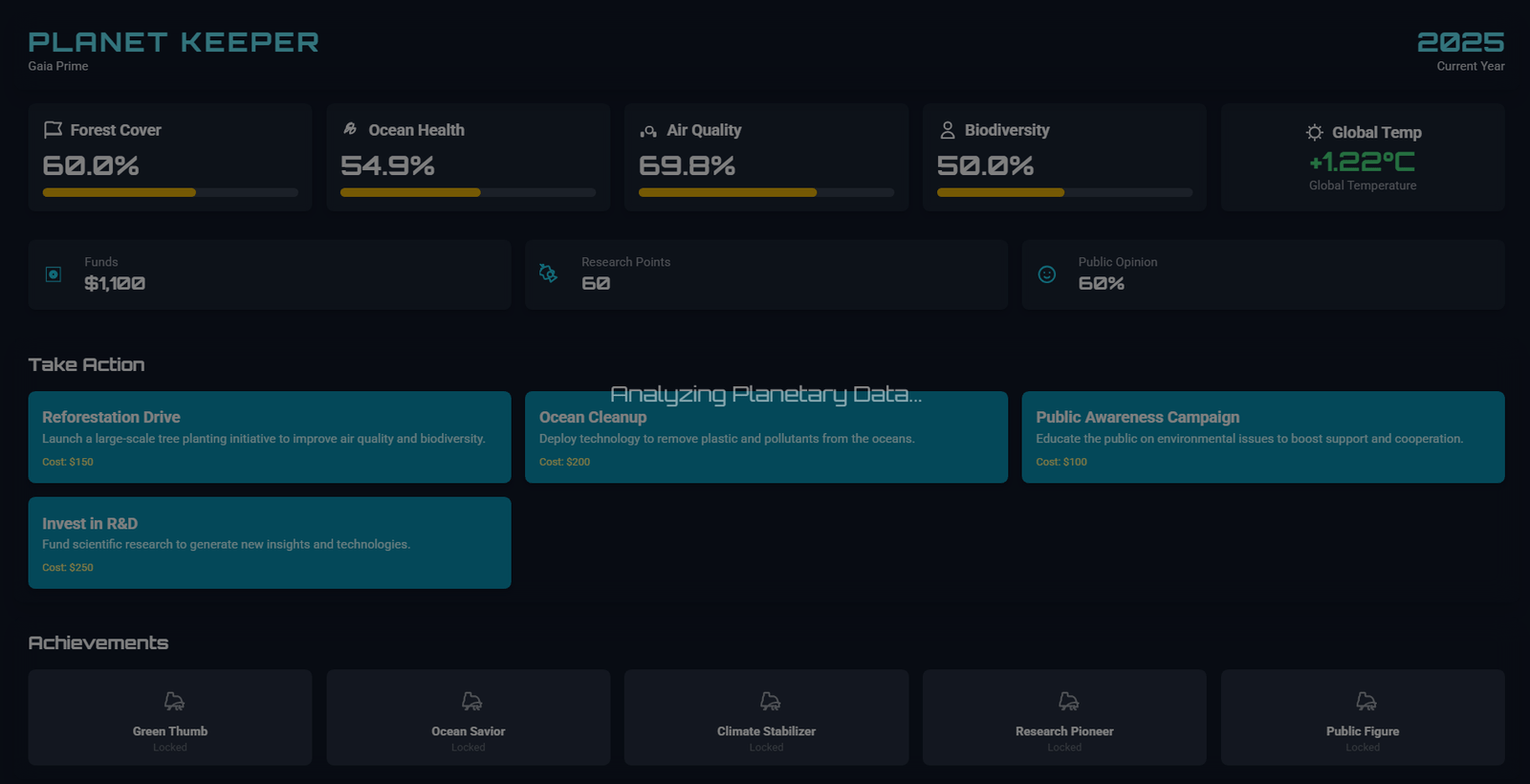The image size is (1530, 784).
Task: Click the Public Figure achievement card
Action: tap(1362, 717)
